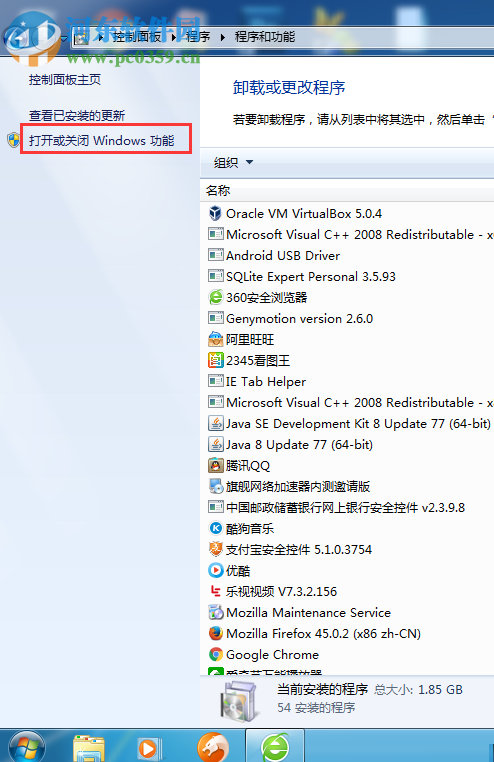
Task: Click the Java SE Development Kit icon
Action: [215, 423]
